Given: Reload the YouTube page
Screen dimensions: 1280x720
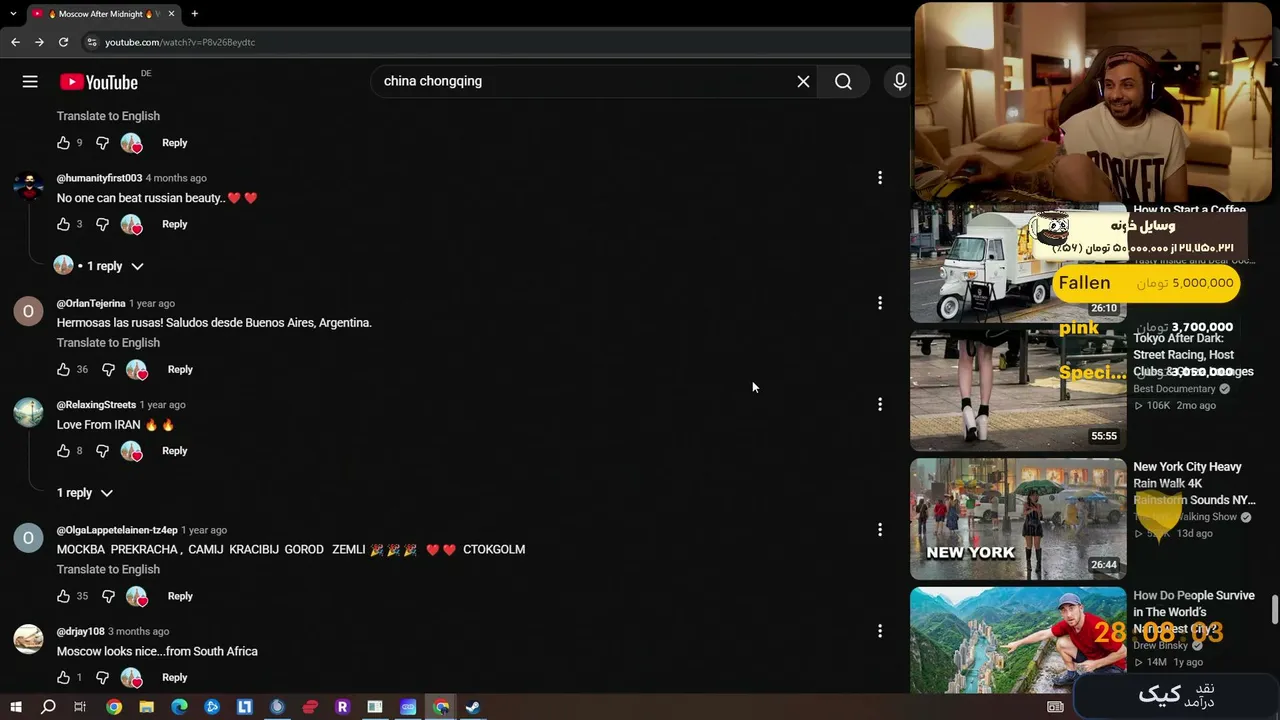Looking at the screenshot, I should click(63, 42).
